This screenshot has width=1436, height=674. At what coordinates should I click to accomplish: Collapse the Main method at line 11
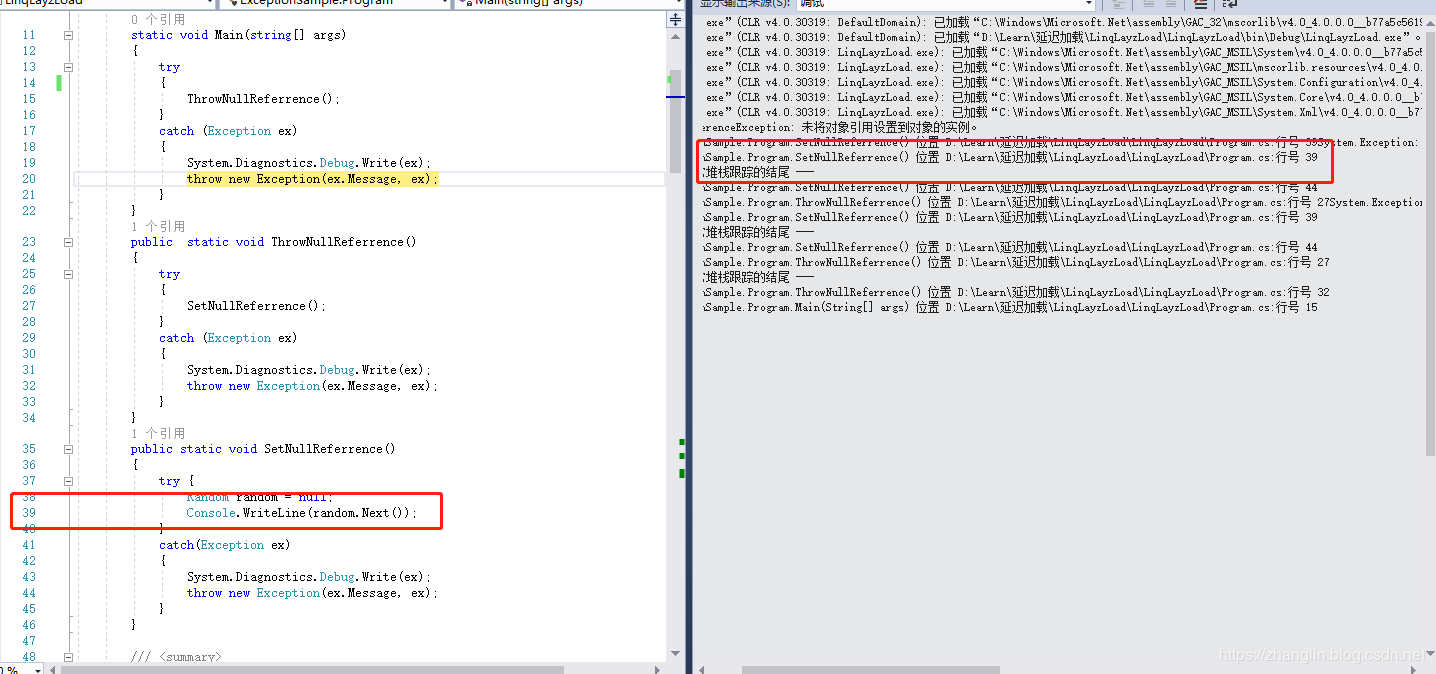tap(68, 35)
